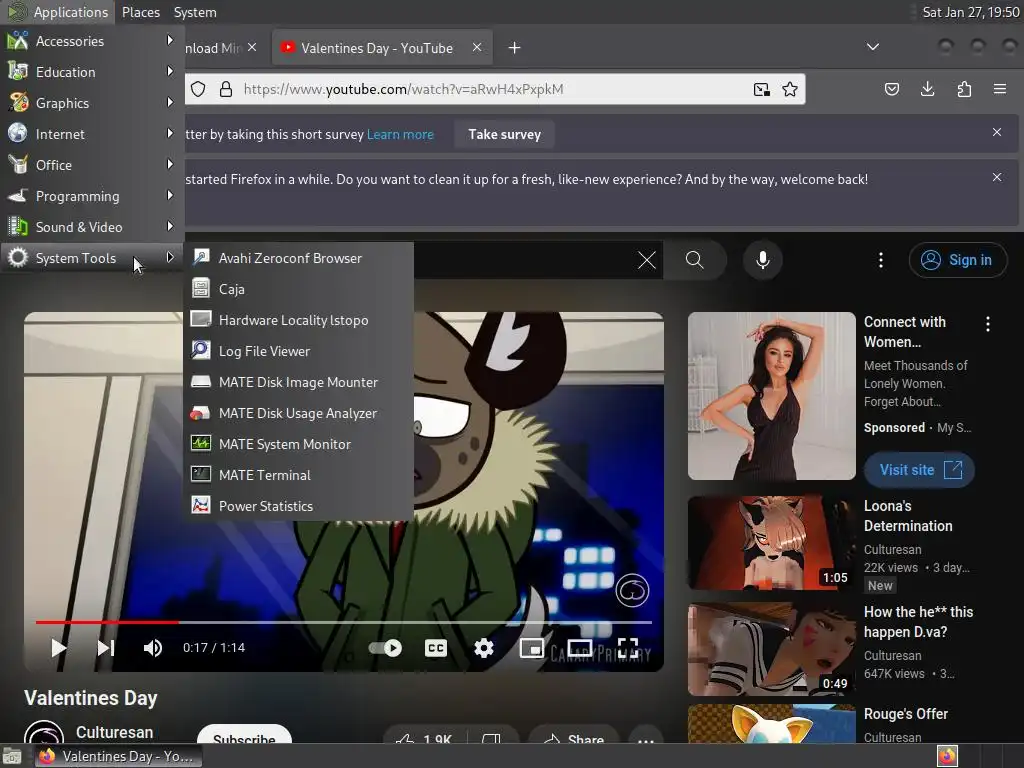Click the Culturesan channel name

[114, 732]
